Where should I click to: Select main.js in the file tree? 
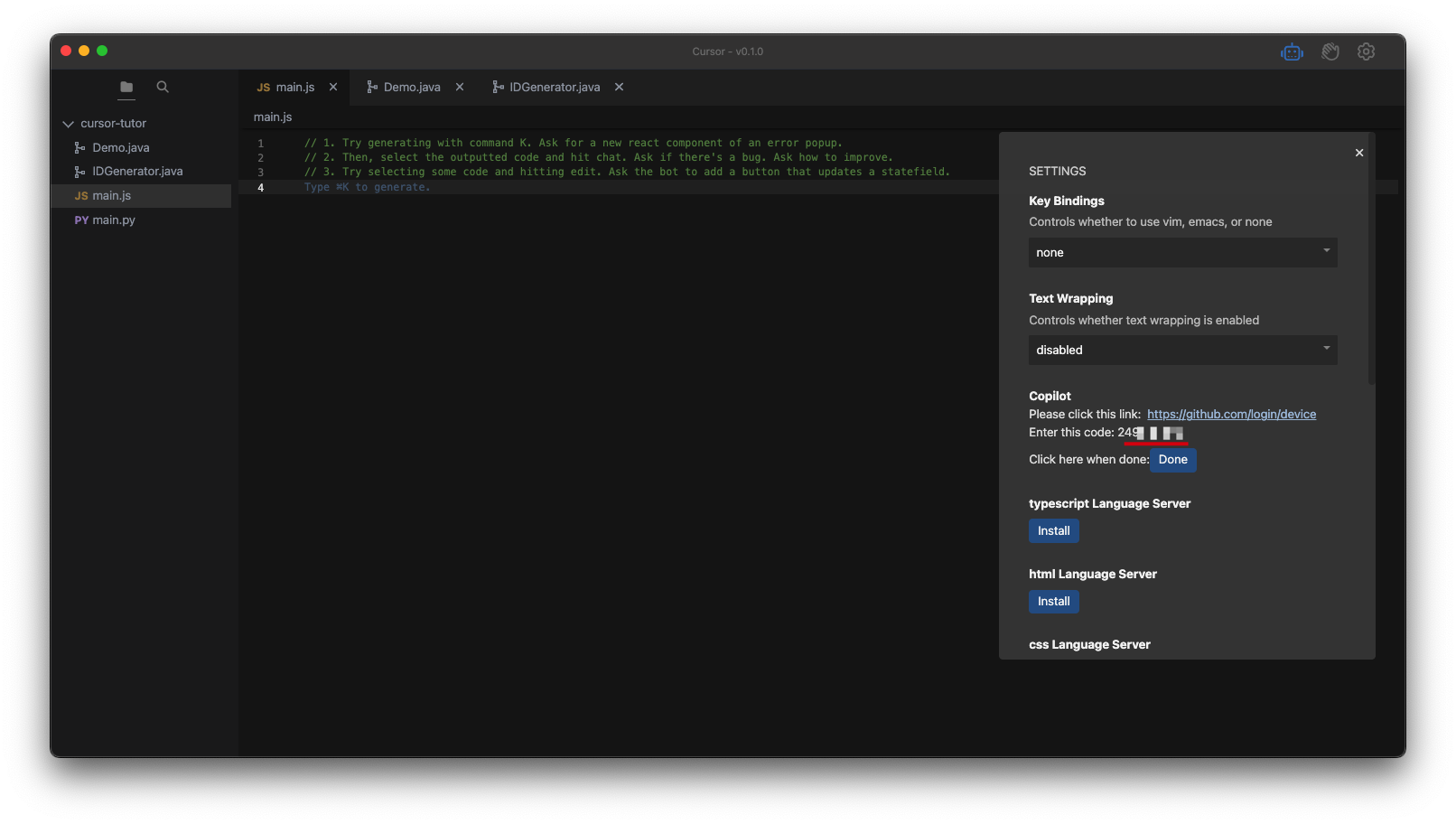(141, 196)
